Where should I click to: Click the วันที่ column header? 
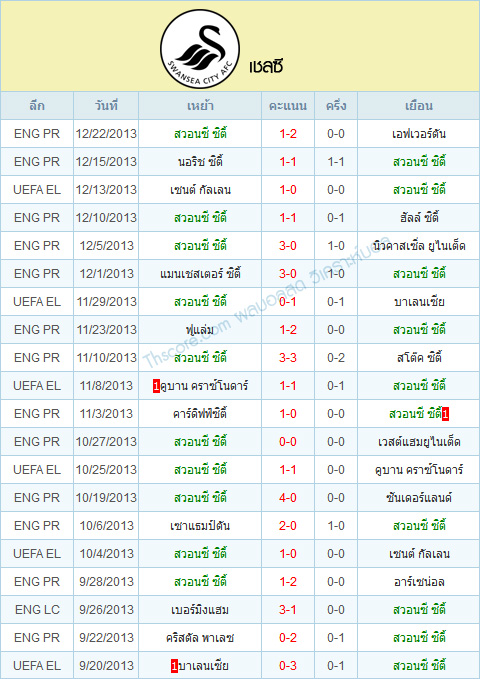(x=106, y=106)
